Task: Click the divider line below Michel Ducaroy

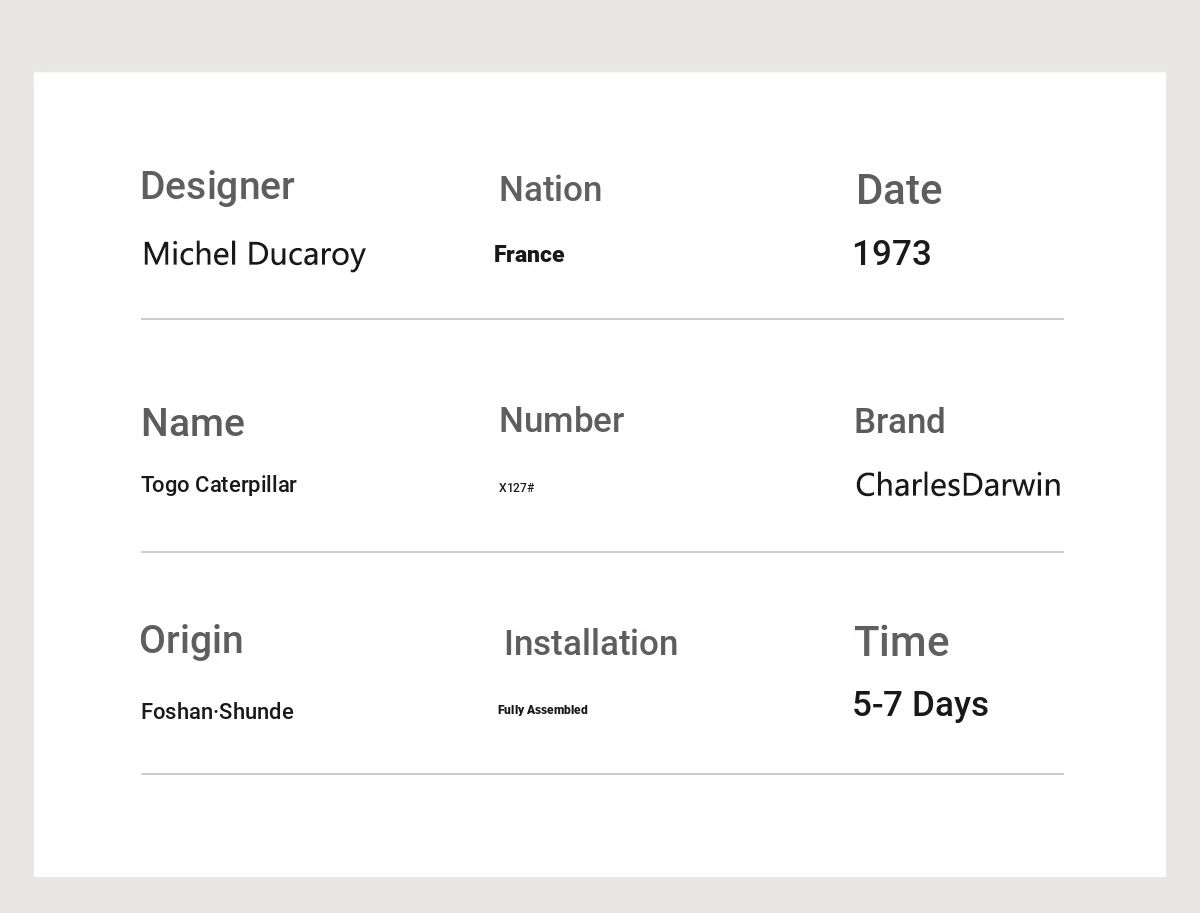Action: click(x=602, y=319)
